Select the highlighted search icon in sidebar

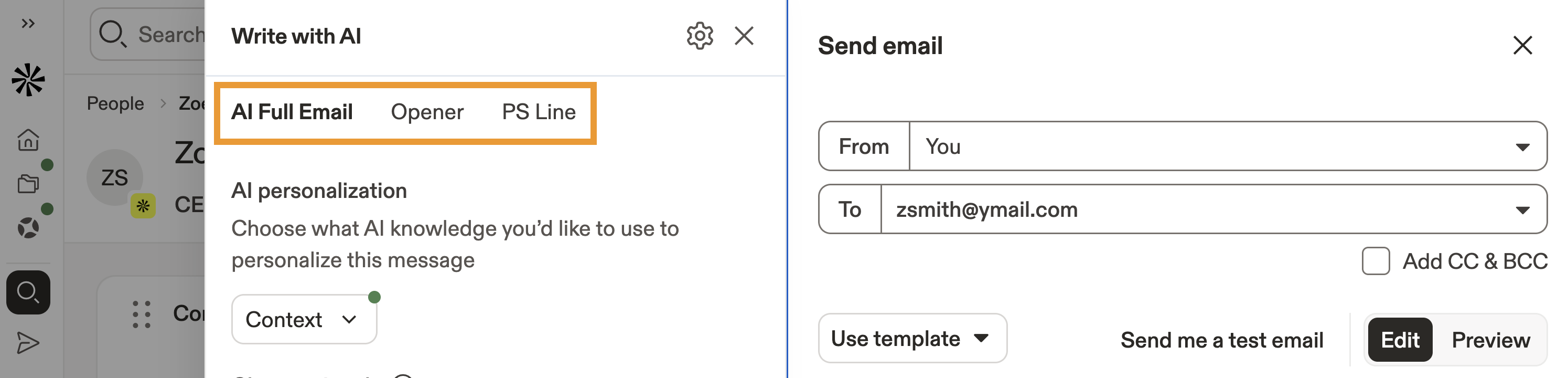(28, 292)
